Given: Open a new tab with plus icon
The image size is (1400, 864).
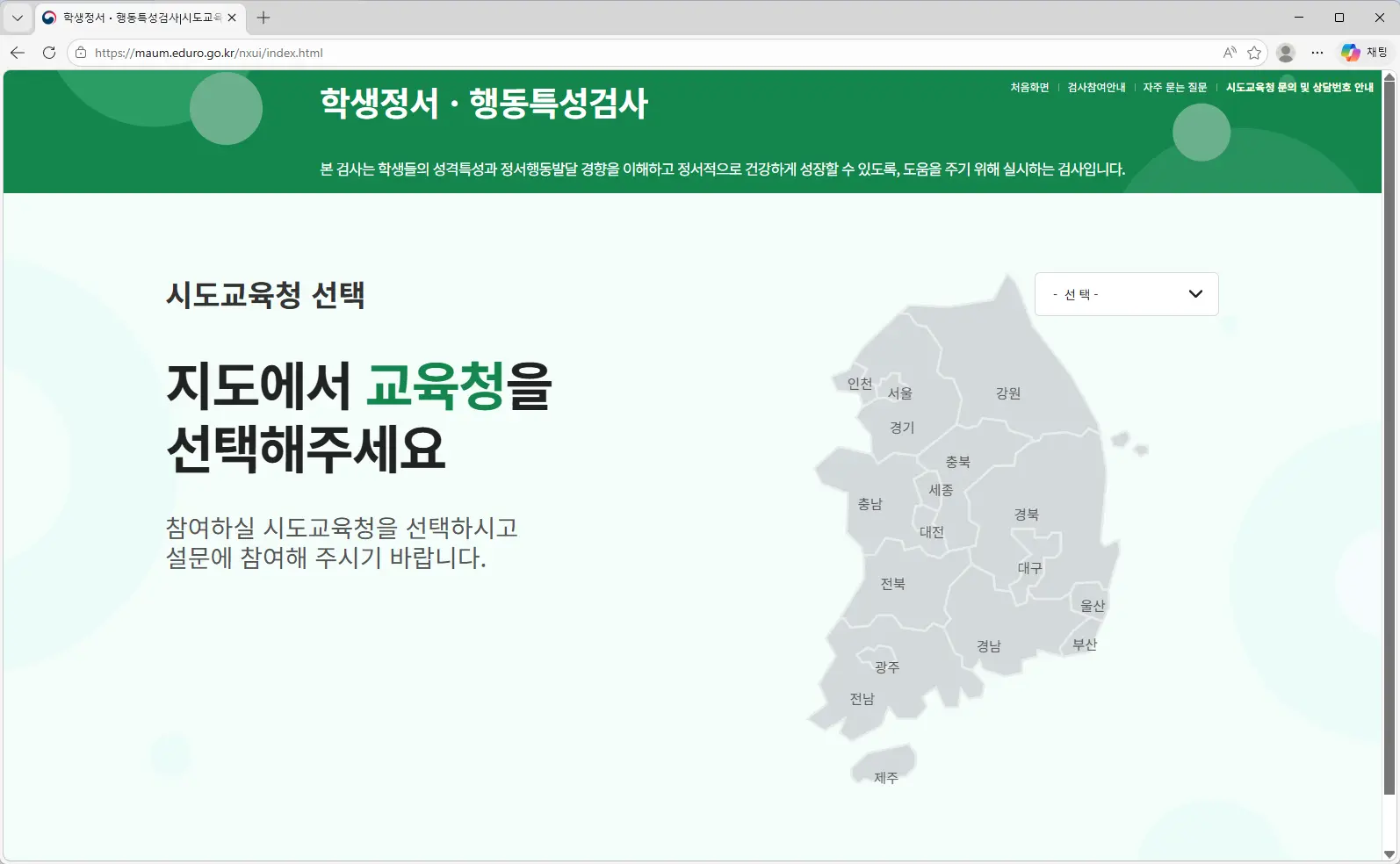Looking at the screenshot, I should coord(263,18).
